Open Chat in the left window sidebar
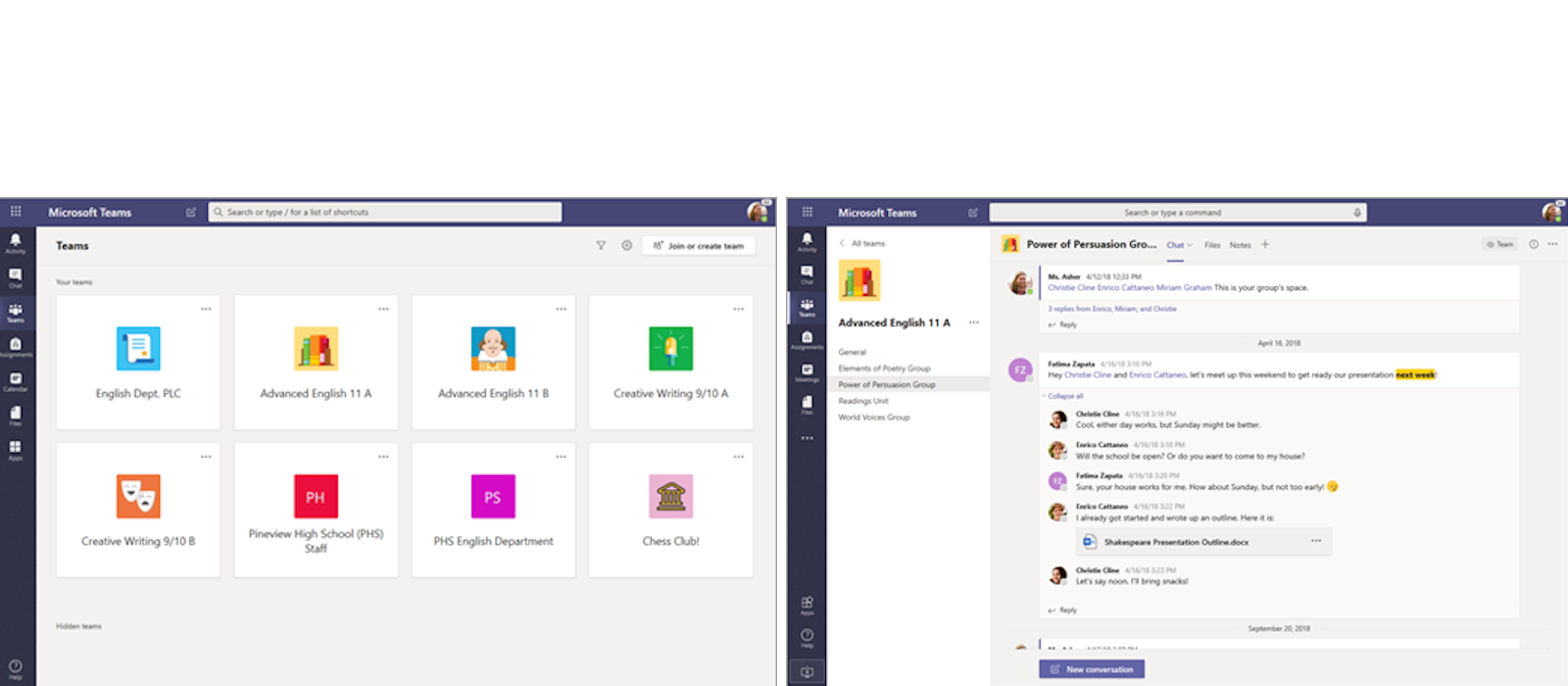Image resolution: width=1568 pixels, height=686 pixels. click(x=16, y=278)
